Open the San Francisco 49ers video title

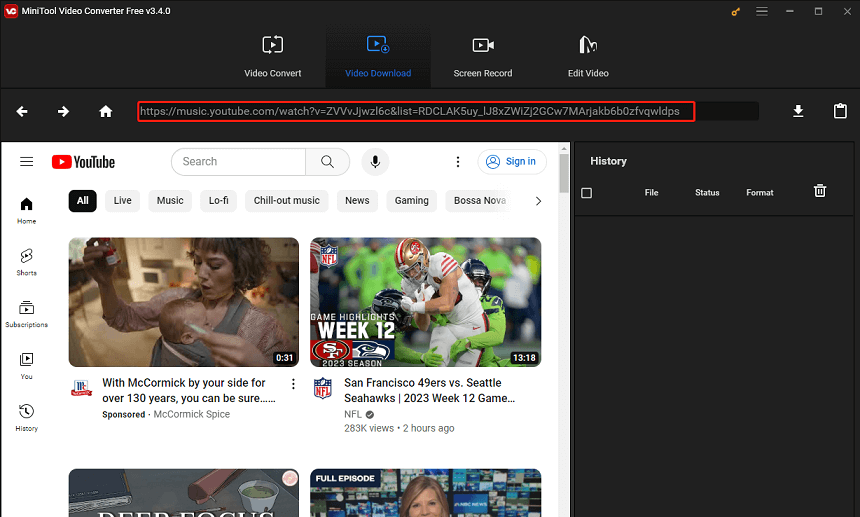(429, 390)
